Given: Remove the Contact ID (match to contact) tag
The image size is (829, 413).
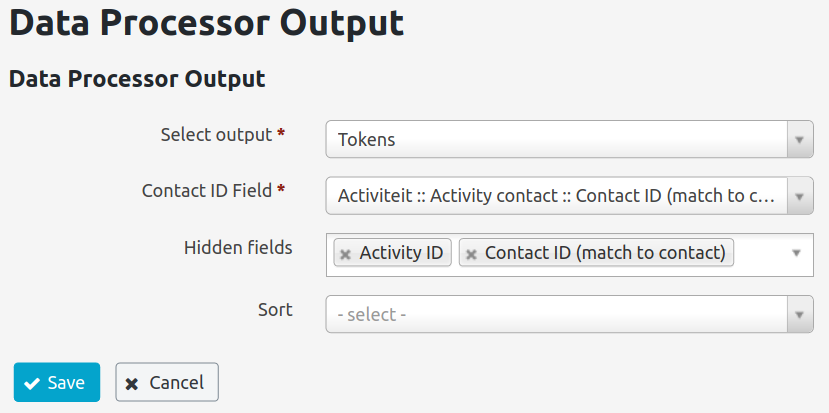Looking at the screenshot, I should 471,254.
